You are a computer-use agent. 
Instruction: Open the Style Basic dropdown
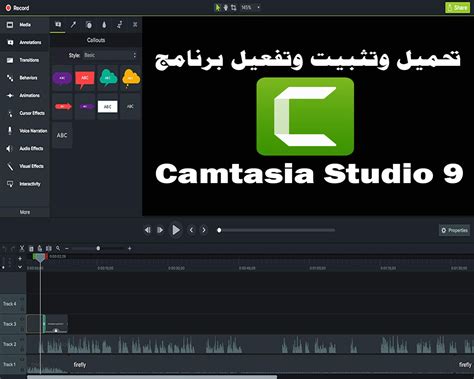pos(110,55)
